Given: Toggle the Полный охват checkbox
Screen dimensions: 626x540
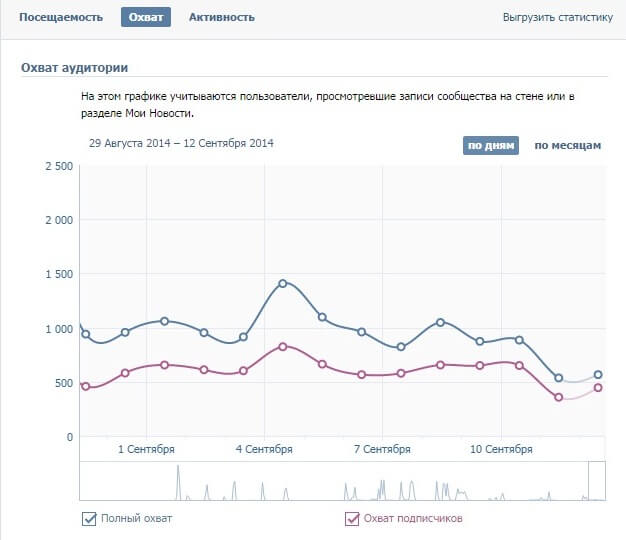Looking at the screenshot, I should pyautogui.click(x=90, y=518).
